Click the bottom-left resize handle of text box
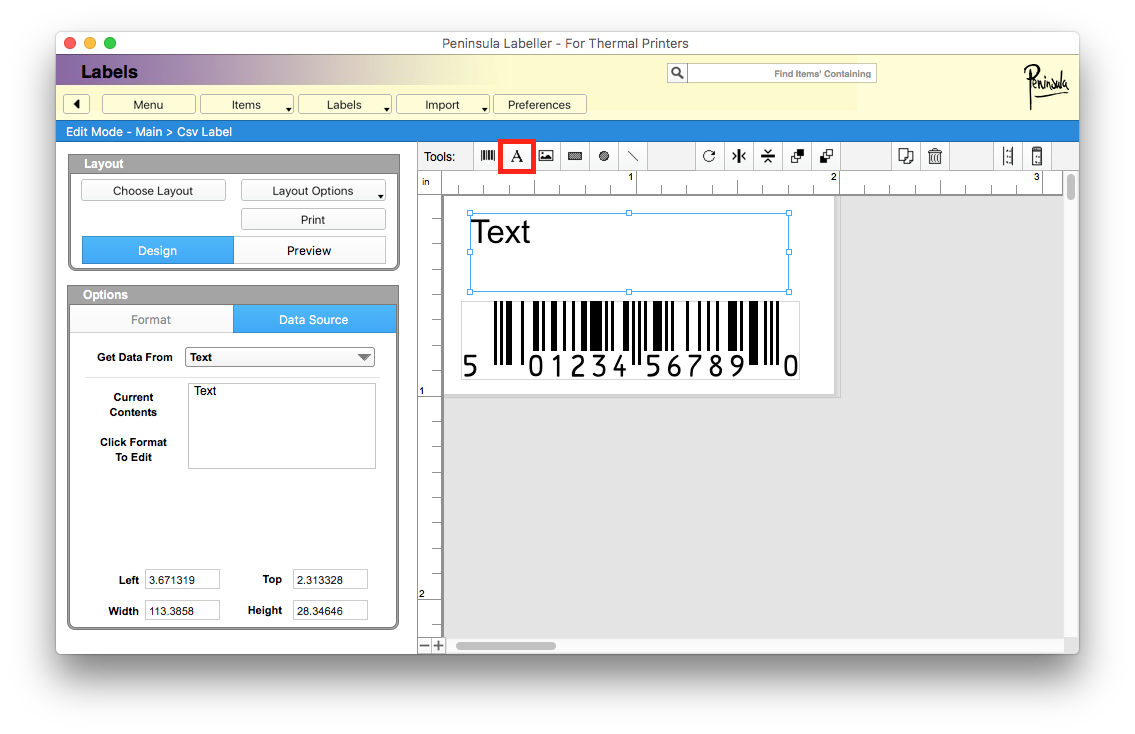The height and width of the screenshot is (734, 1135). pos(471,292)
